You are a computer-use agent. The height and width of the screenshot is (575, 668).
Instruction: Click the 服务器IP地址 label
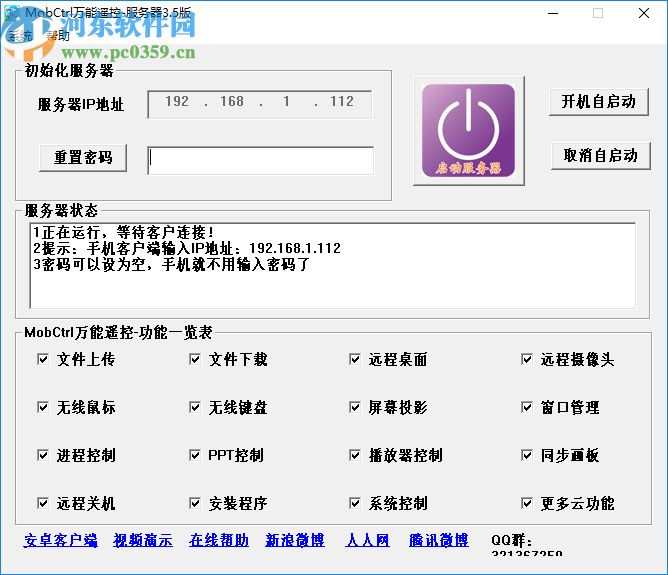point(81,104)
